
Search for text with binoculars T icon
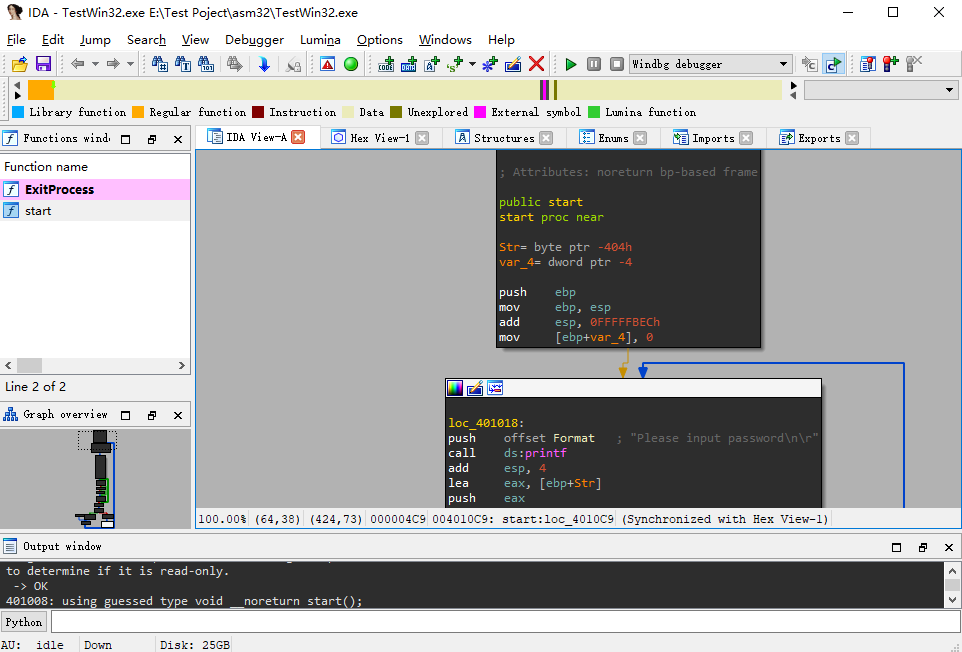183,64
